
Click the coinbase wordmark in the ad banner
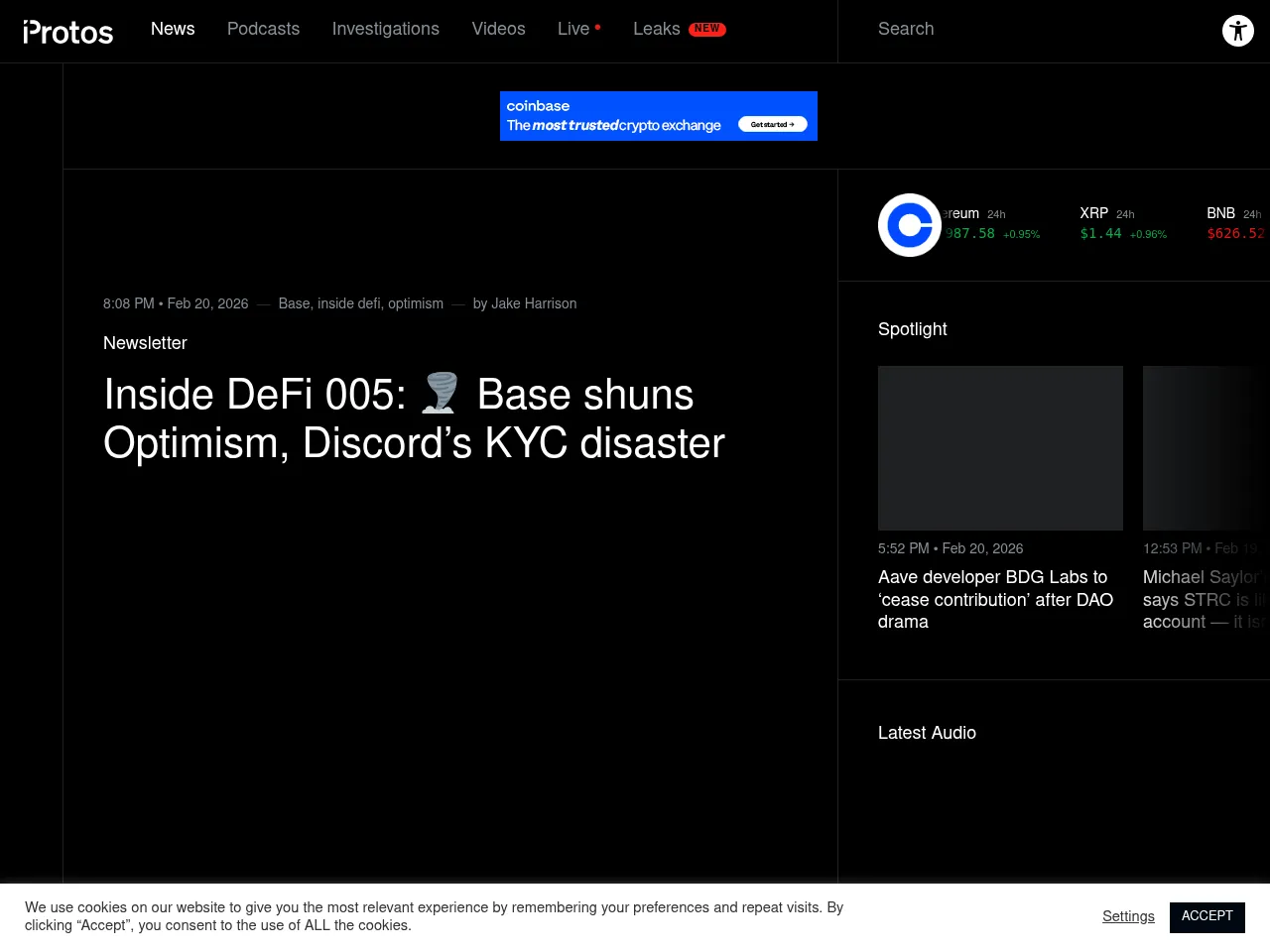tap(538, 106)
